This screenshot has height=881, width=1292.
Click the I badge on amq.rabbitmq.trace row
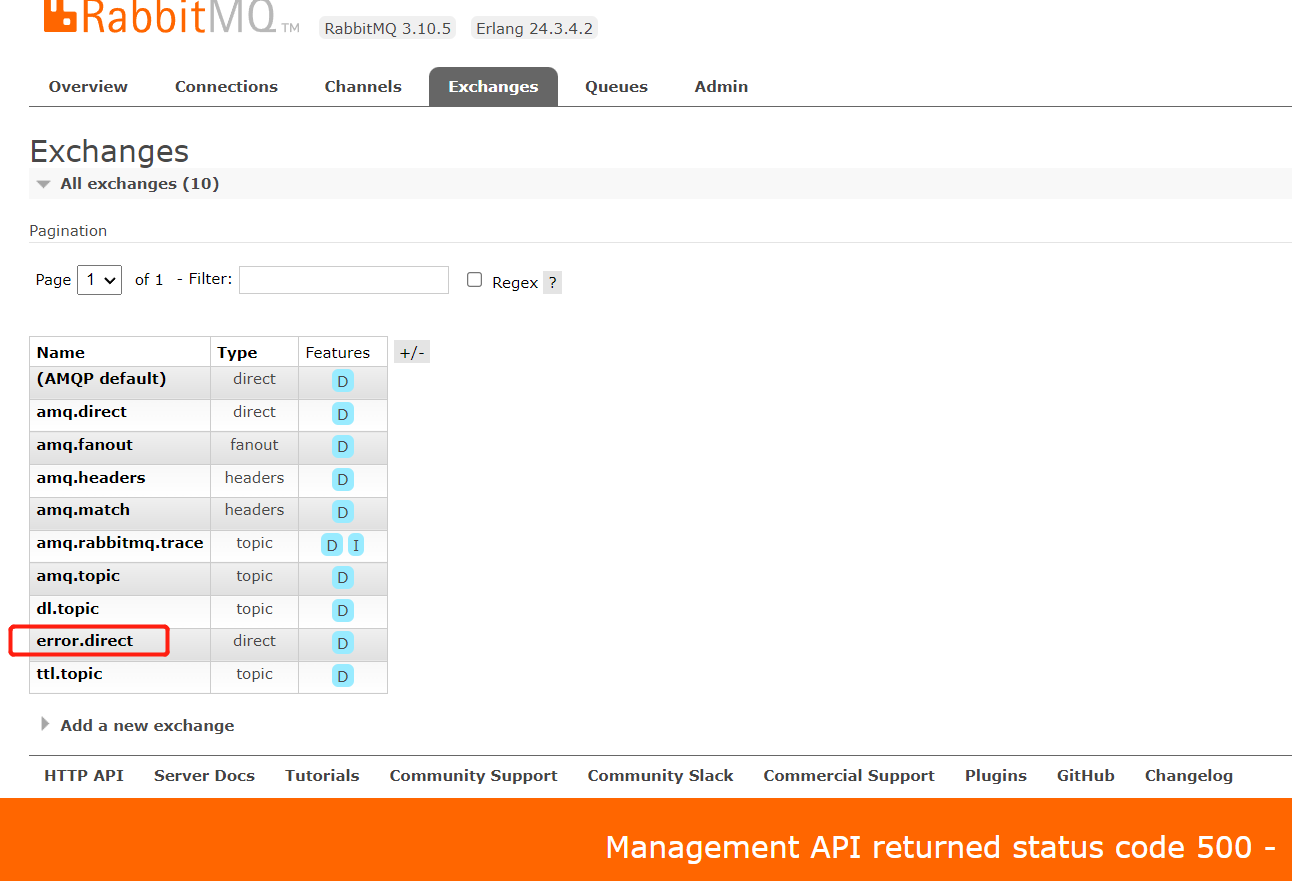(x=356, y=545)
